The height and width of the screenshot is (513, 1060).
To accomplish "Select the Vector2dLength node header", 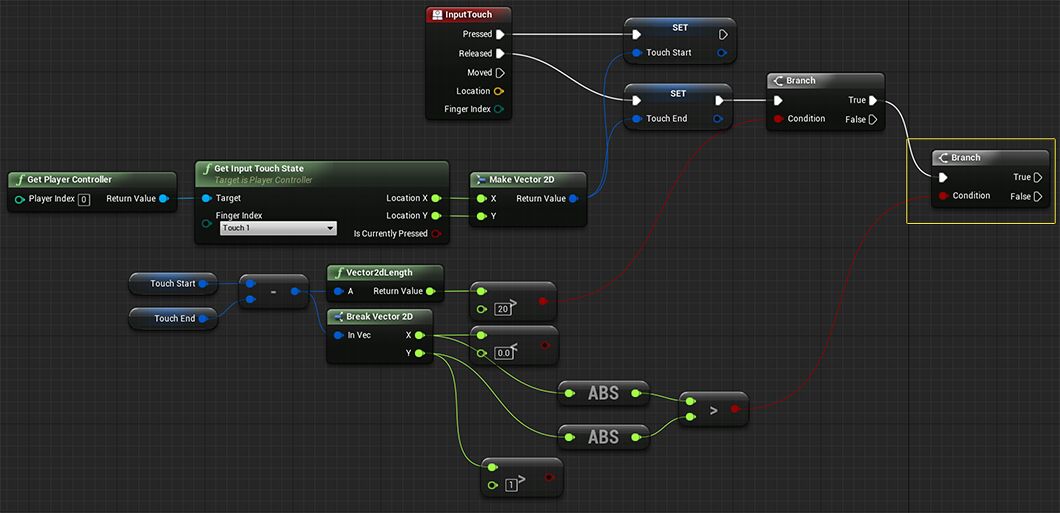I will tap(378, 272).
